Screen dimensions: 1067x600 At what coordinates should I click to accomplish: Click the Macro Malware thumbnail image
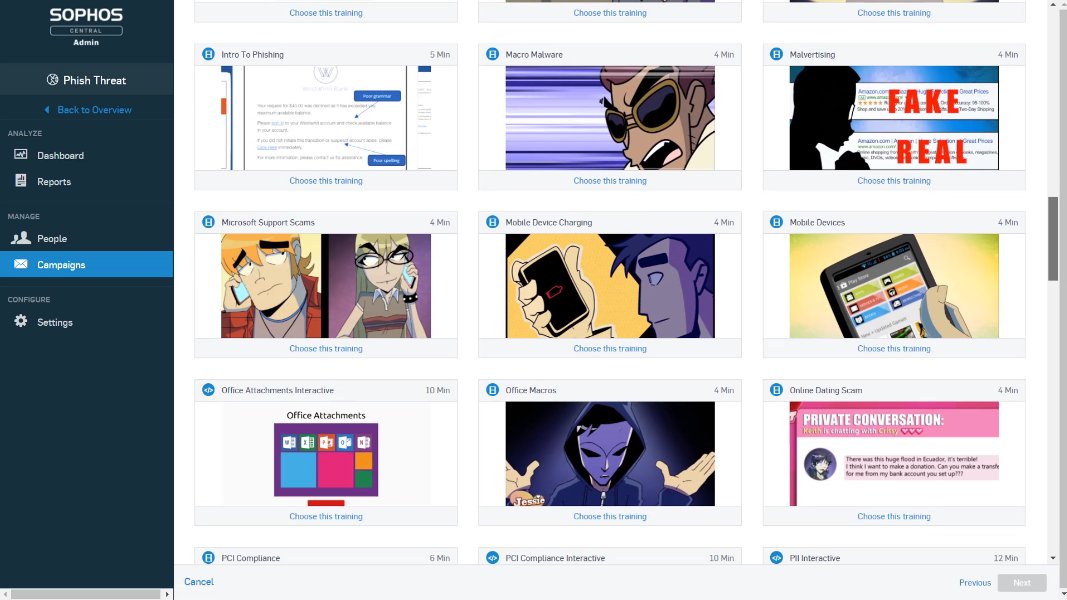pos(610,118)
